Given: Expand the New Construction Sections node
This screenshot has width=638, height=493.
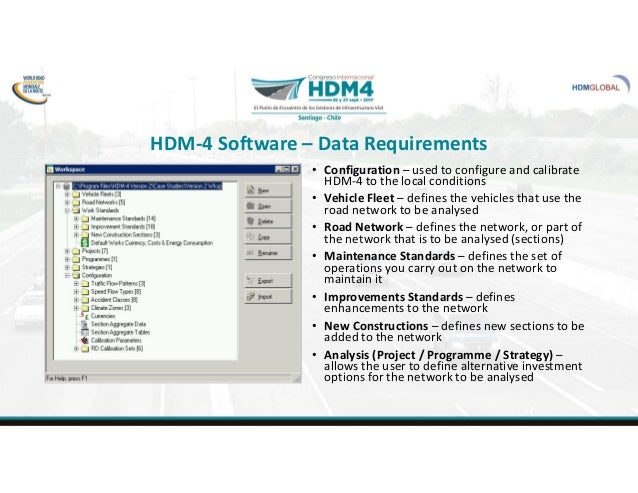Looking at the screenshot, I should (76, 235).
